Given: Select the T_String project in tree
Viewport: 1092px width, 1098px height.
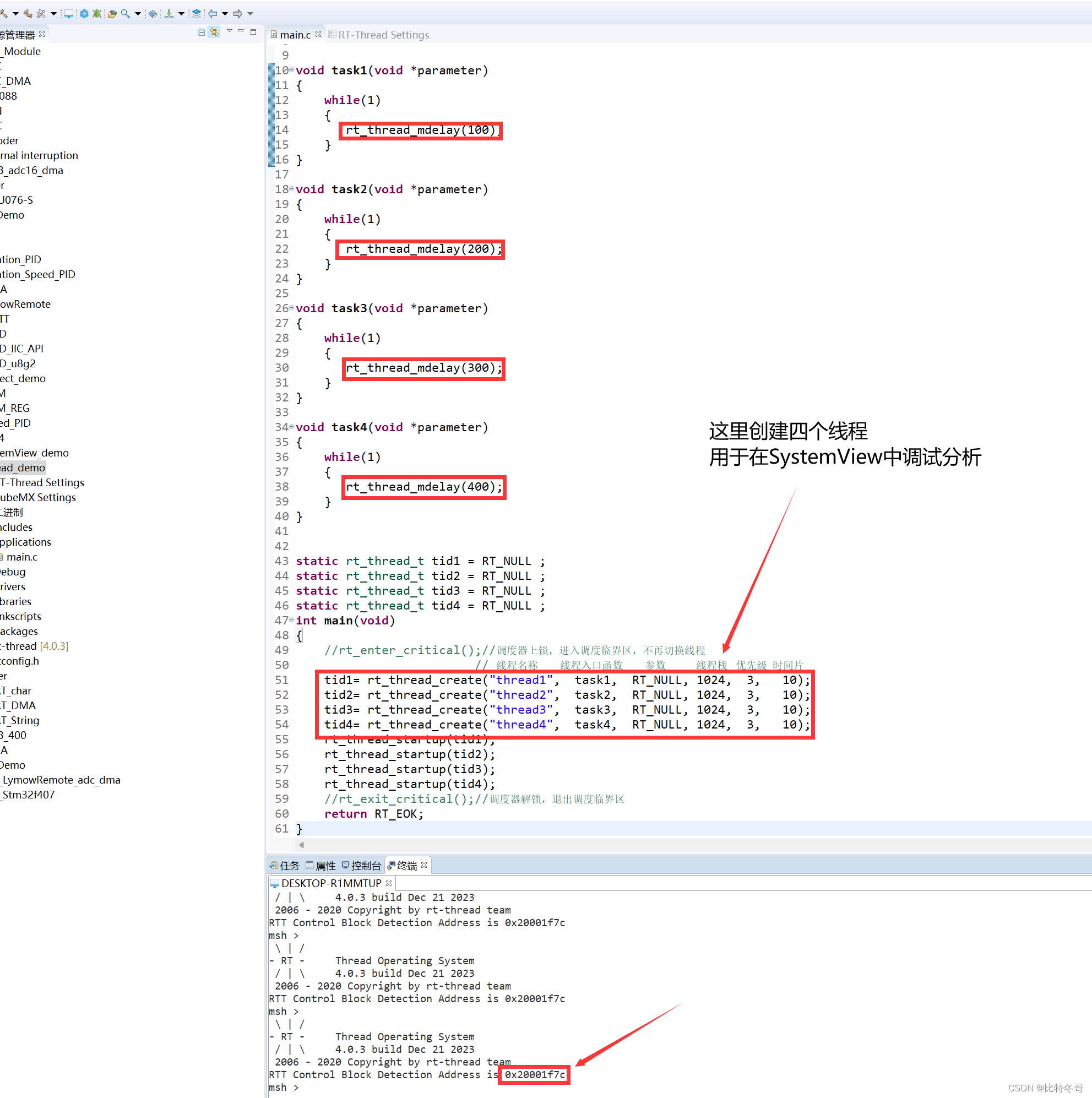Looking at the screenshot, I should click(20, 720).
